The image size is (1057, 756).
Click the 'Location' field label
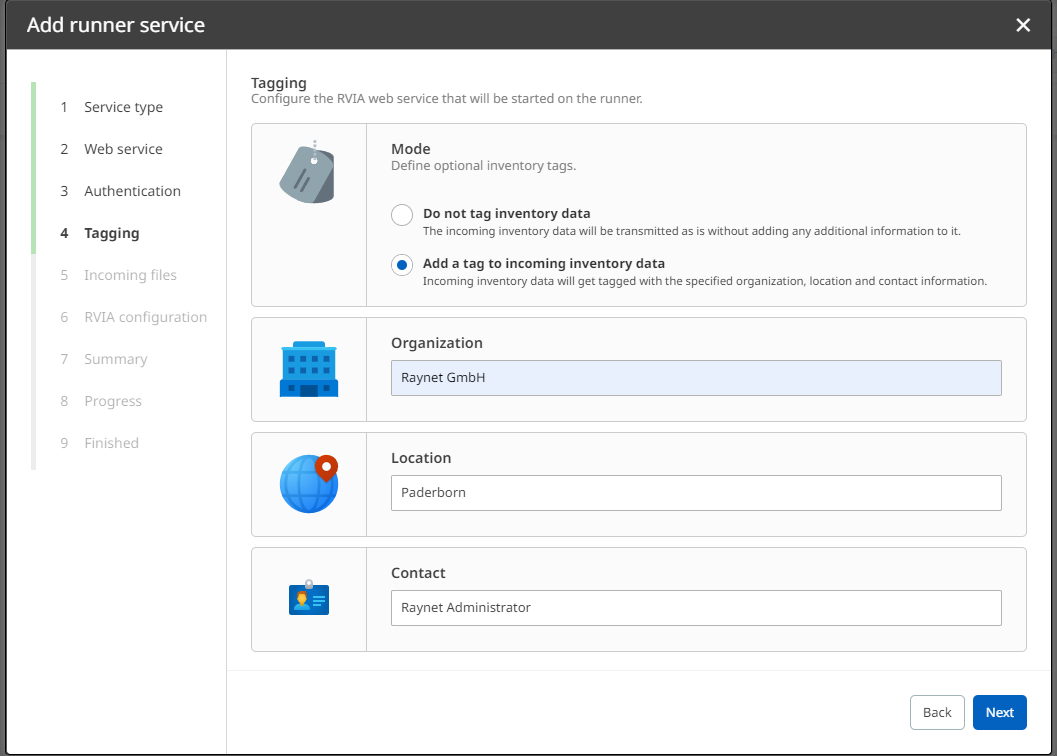[421, 458]
